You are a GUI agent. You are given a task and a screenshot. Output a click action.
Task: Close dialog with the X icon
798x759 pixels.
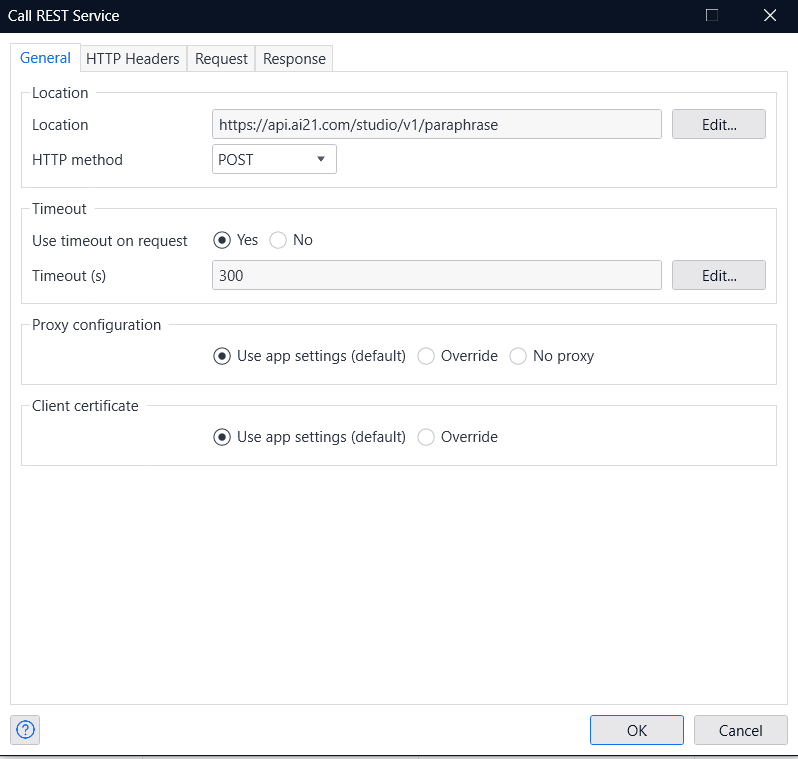pos(770,15)
